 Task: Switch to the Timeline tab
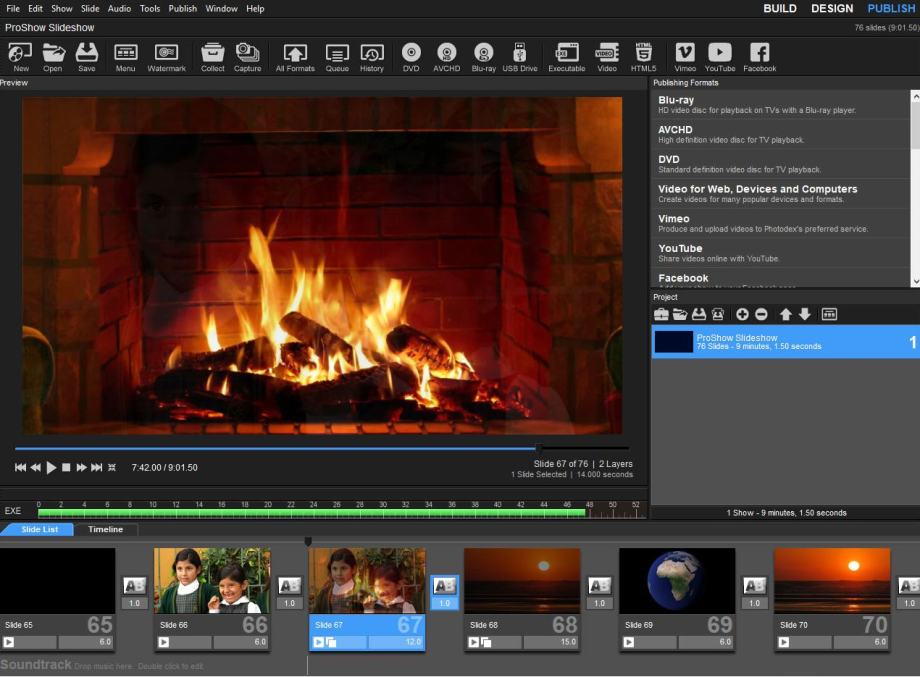105,529
